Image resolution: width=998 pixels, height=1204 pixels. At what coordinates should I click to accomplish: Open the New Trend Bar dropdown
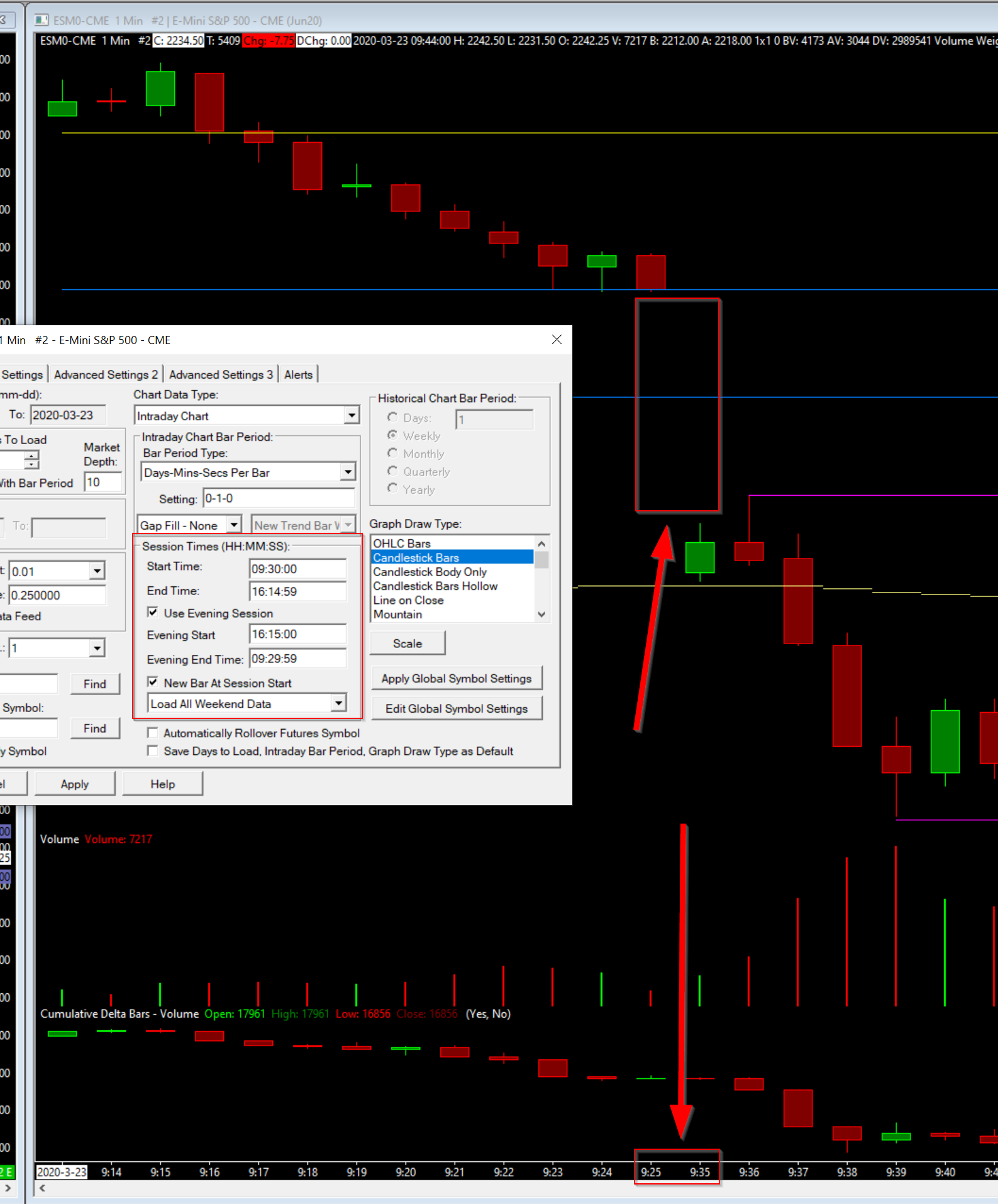point(348,525)
